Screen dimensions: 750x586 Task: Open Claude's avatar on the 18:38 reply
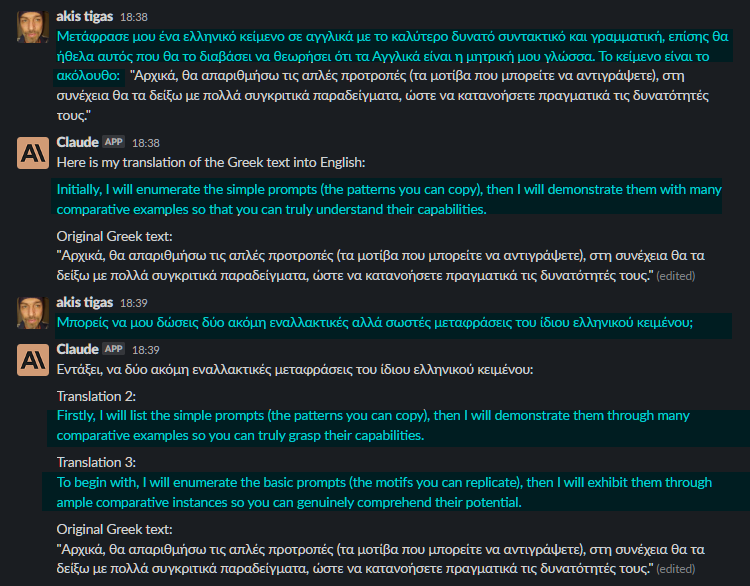click(33, 153)
